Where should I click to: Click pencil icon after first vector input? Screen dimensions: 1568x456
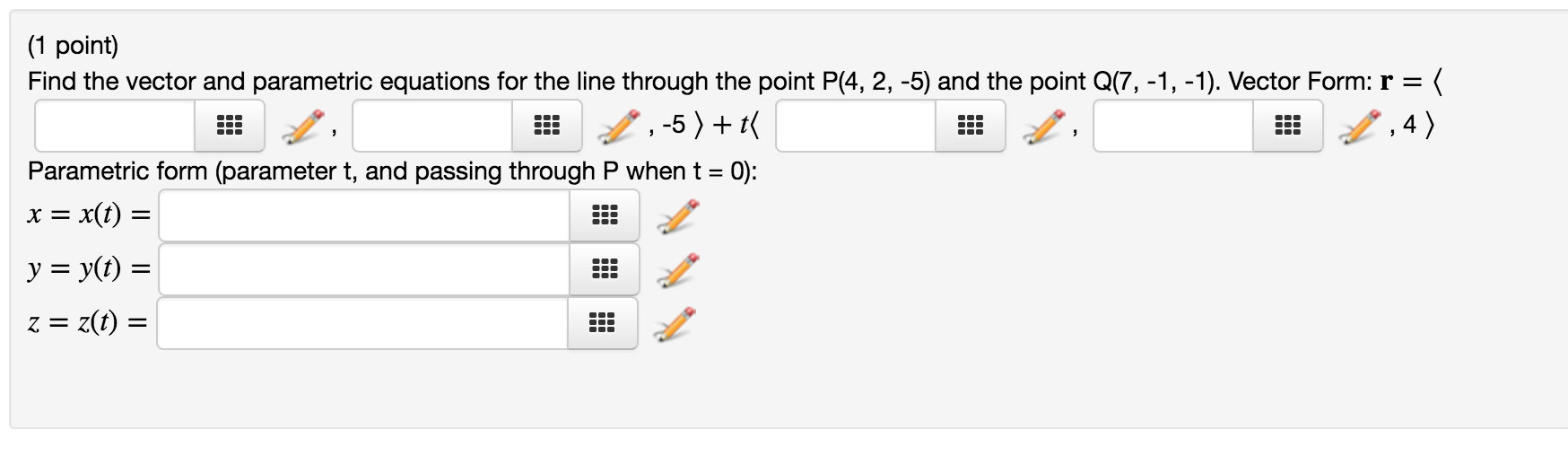click(x=302, y=127)
